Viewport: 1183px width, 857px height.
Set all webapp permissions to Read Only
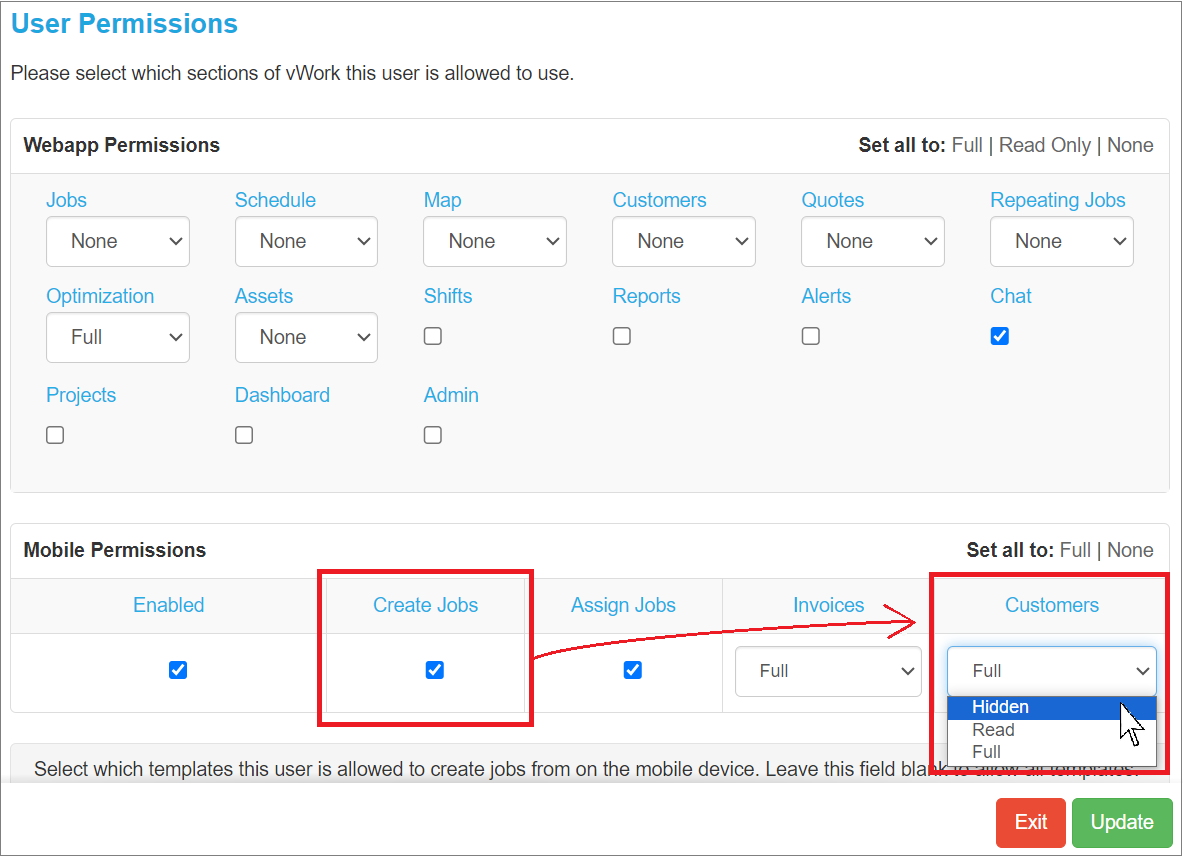pos(1045,145)
